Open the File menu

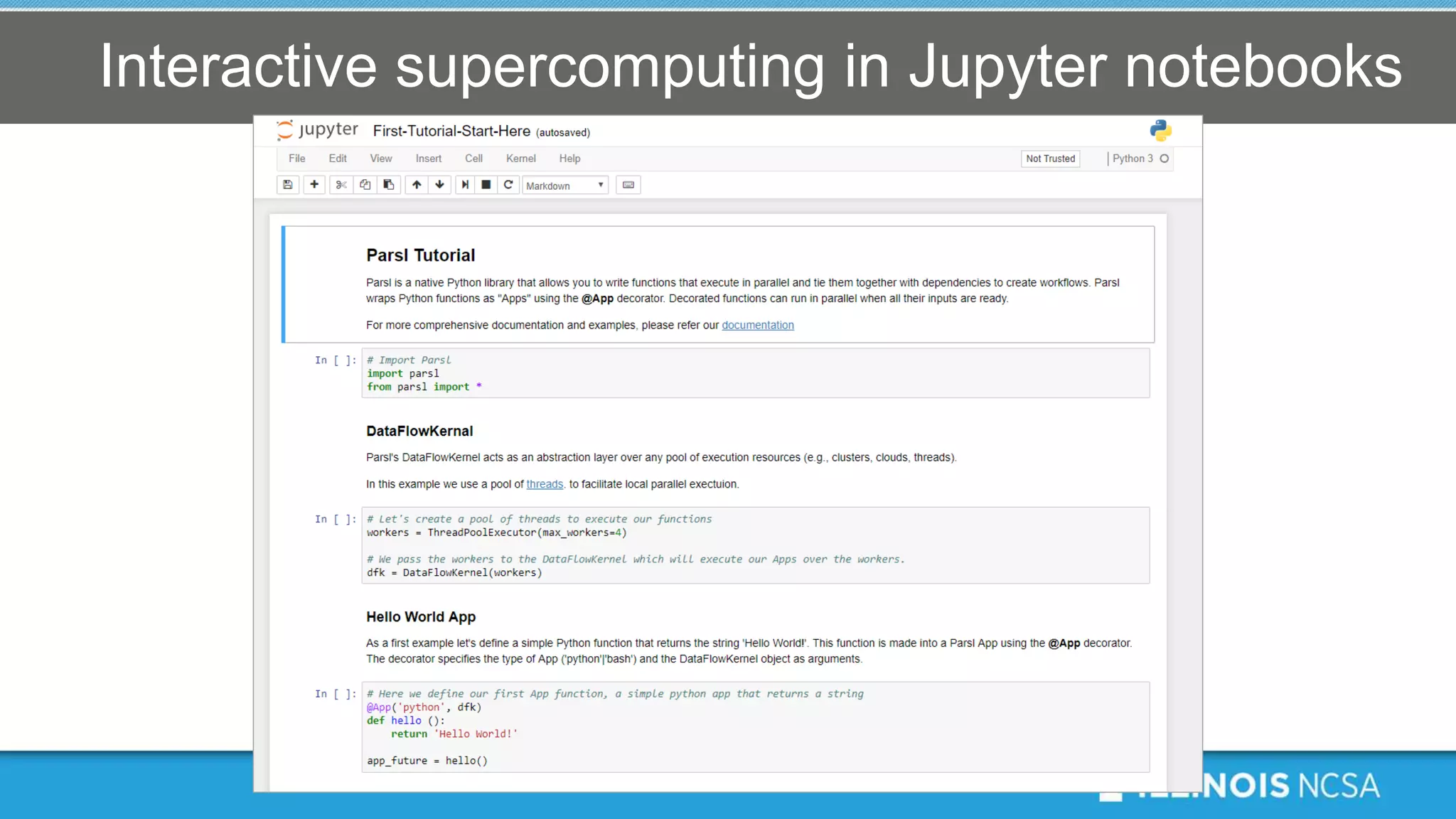[x=297, y=159]
